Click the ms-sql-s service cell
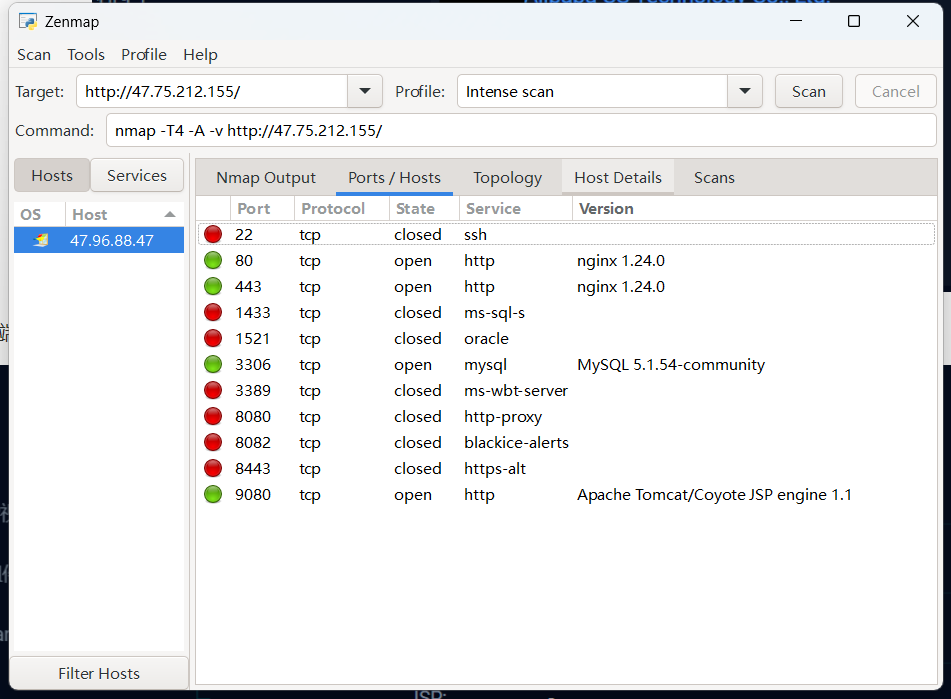This screenshot has width=951, height=699. pyautogui.click(x=494, y=313)
